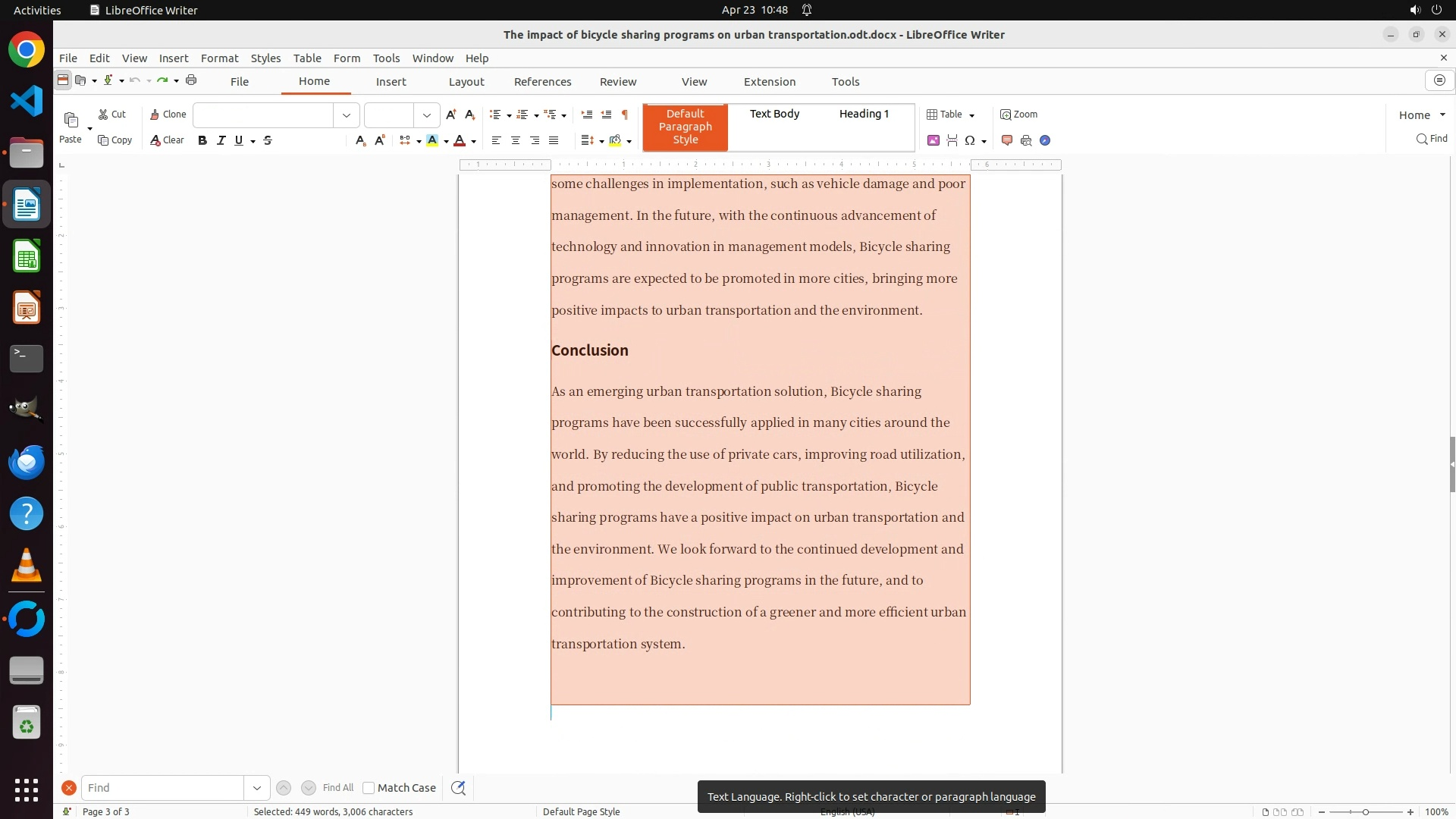Insert image icon in toolbar
This screenshot has width=1456, height=819.
(x=934, y=140)
